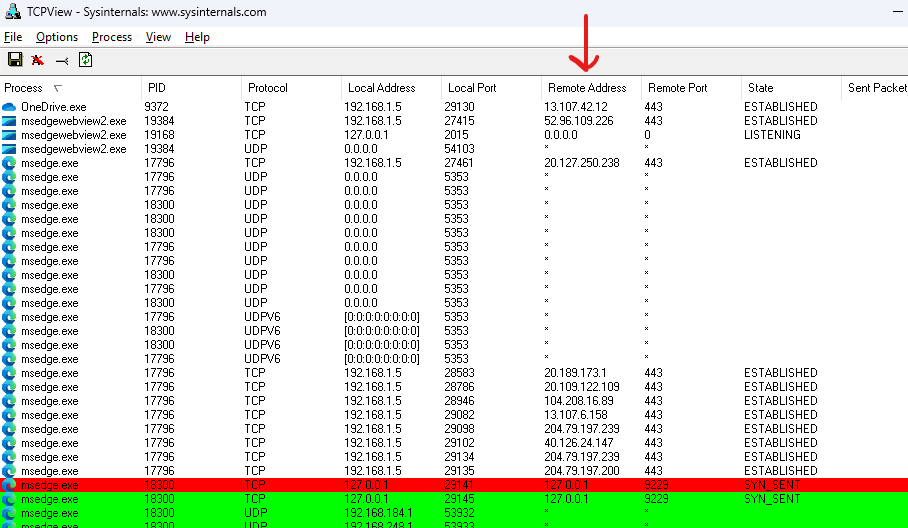The width and height of the screenshot is (908, 528).
Task: Click Edge icon in red highlighted row
Action: tap(9, 485)
